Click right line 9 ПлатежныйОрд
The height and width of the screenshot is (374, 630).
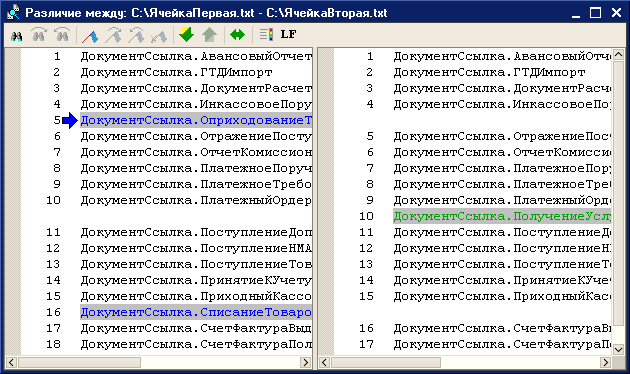point(502,200)
